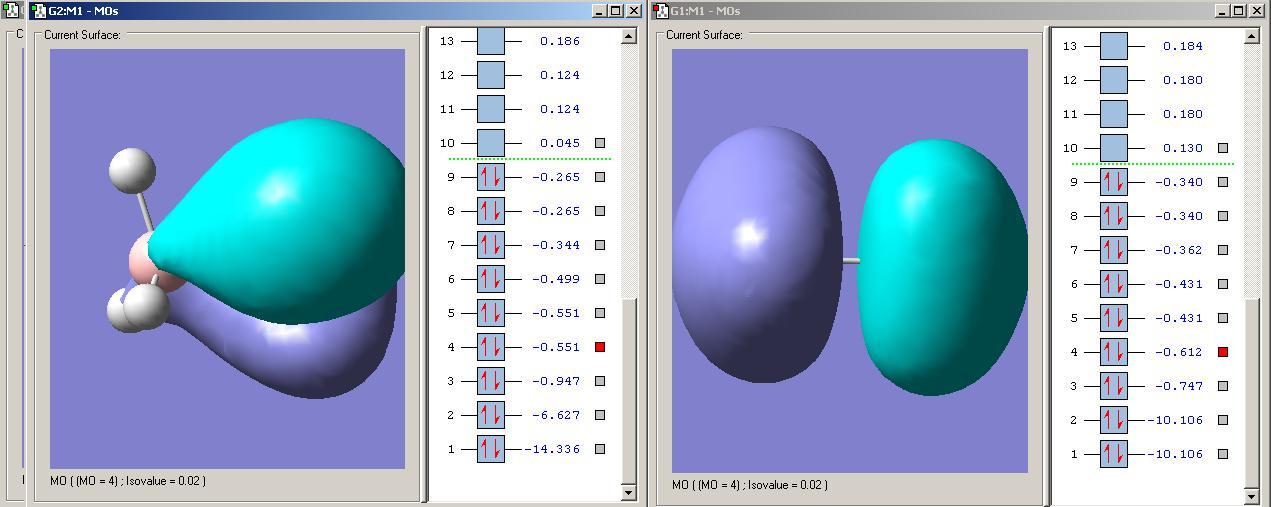Toggle surface square for orbital 6 in G2:M1

click(x=600, y=279)
